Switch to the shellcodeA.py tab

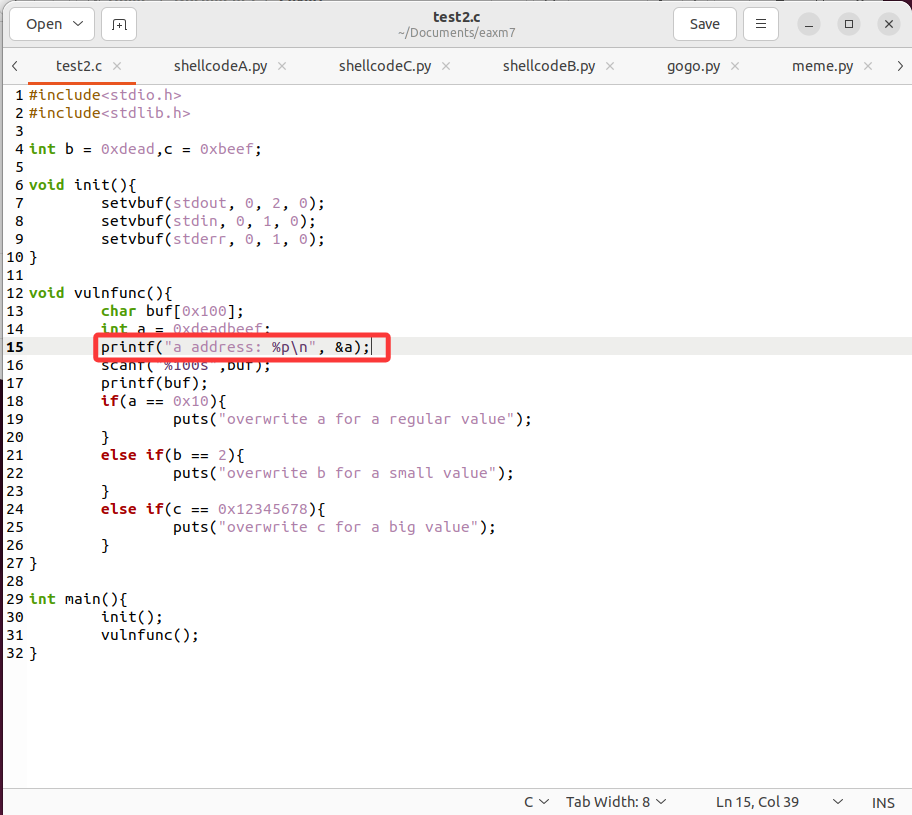click(220, 66)
